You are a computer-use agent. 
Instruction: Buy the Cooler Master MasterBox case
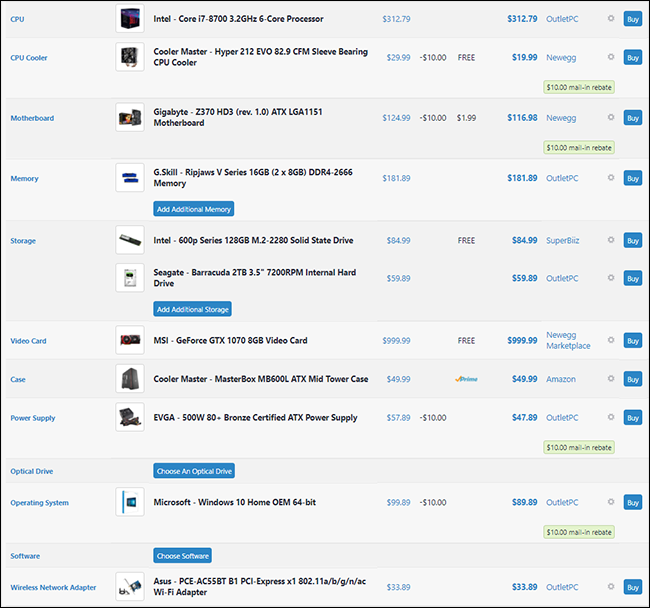(x=633, y=379)
